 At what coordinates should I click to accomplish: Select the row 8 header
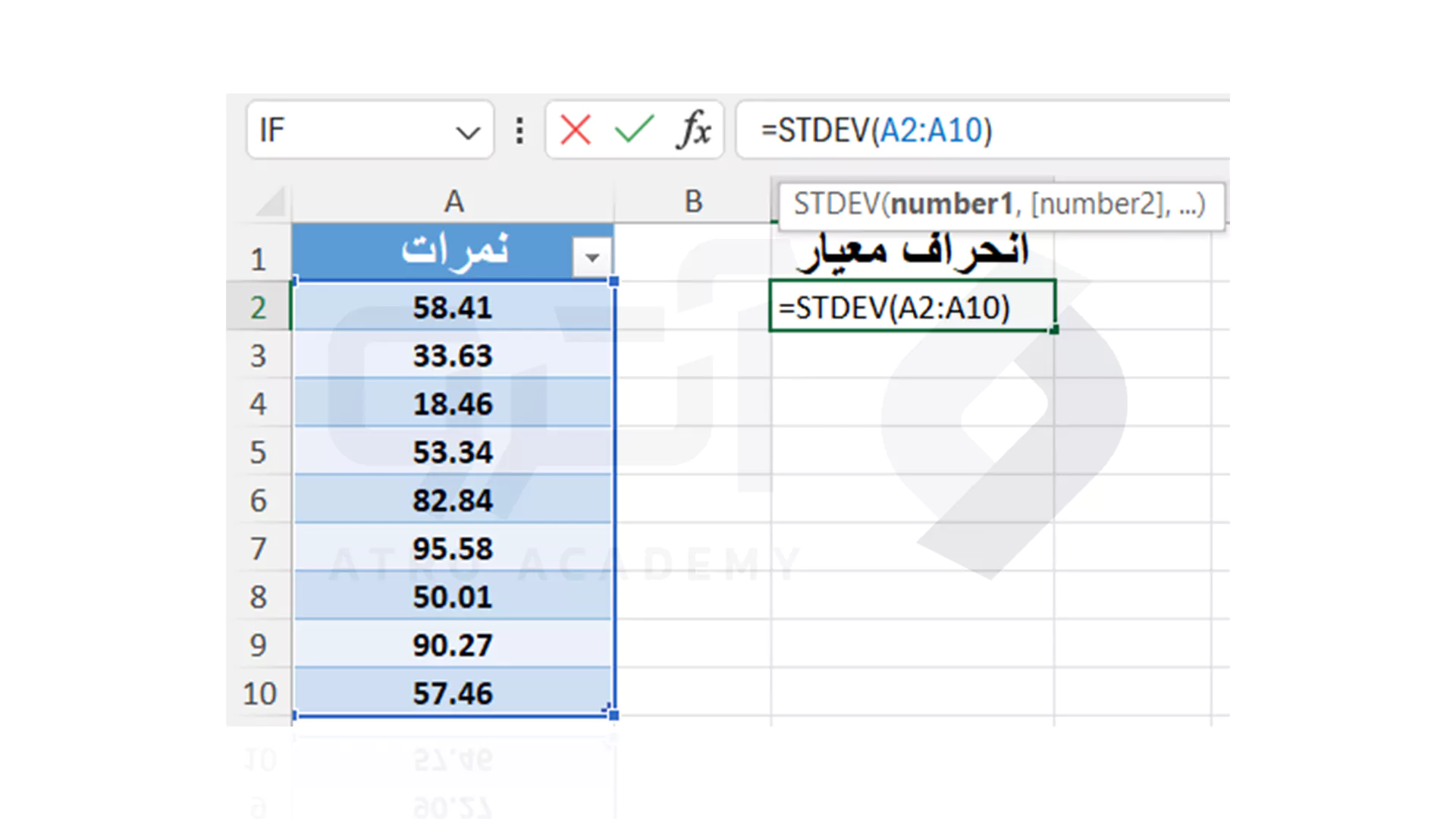pyautogui.click(x=259, y=597)
